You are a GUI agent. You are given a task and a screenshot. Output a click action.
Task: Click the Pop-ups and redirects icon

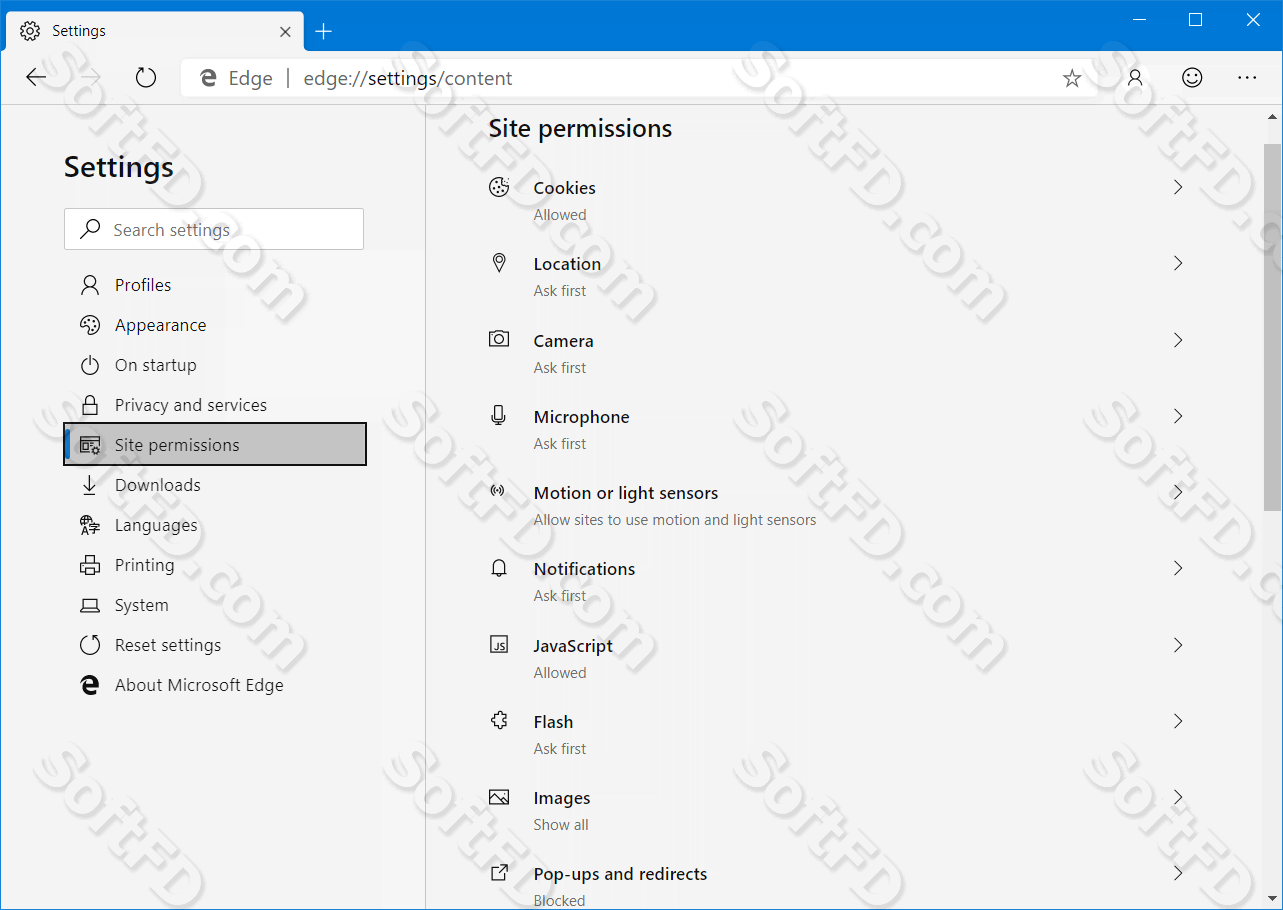499,873
